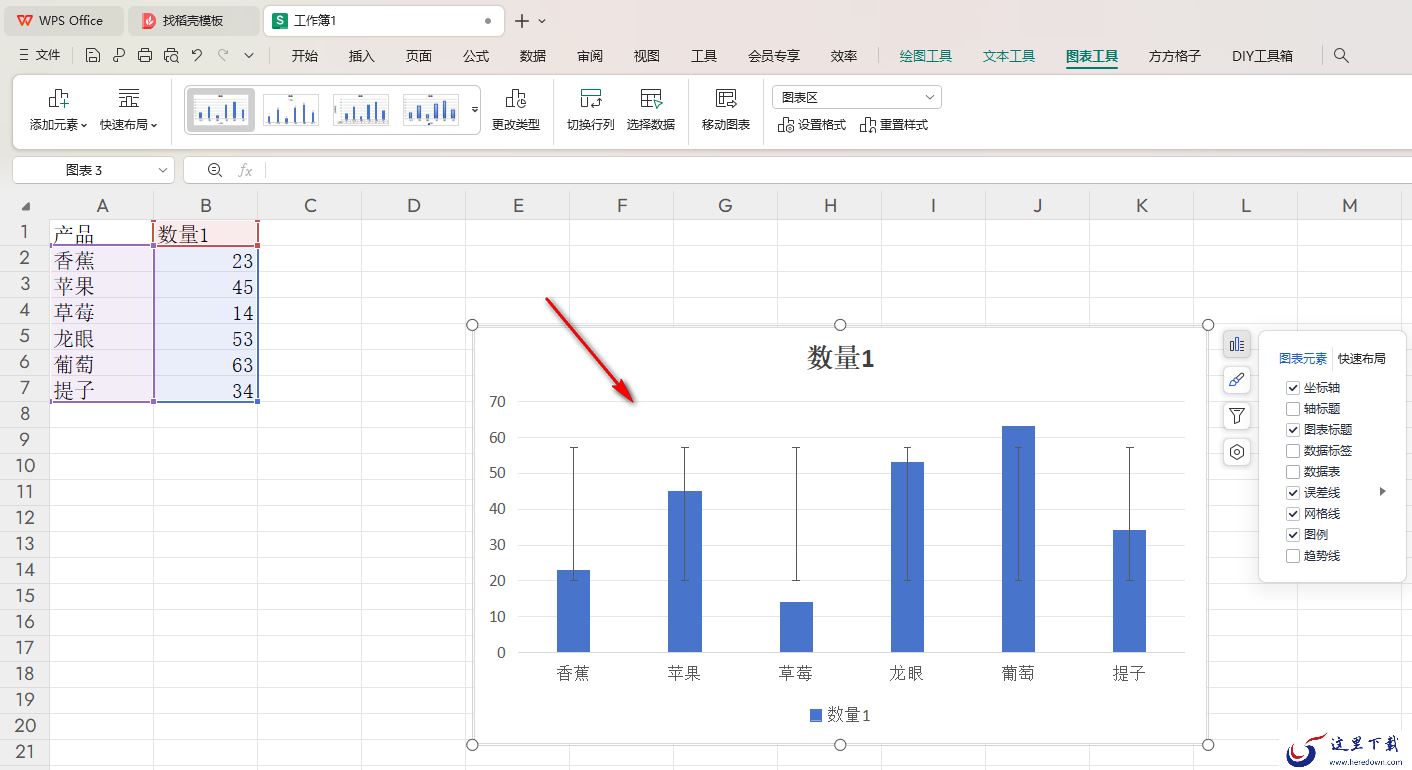Open chart elements button beside the chart

pos(1237,345)
